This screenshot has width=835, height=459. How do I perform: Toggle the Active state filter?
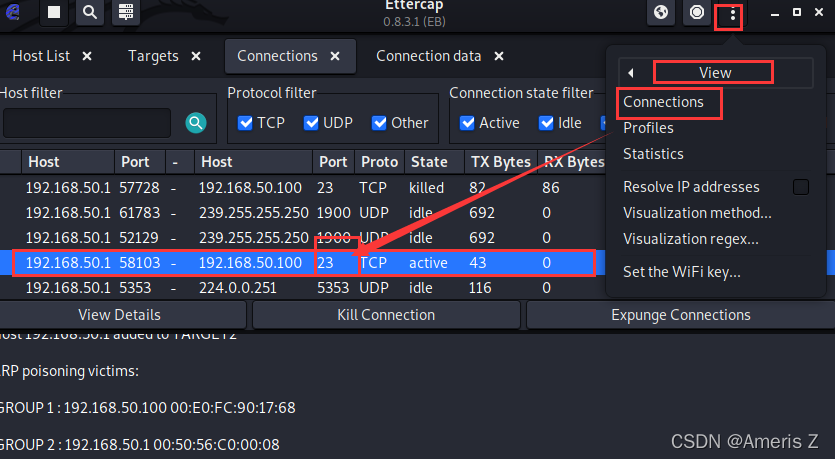point(467,123)
